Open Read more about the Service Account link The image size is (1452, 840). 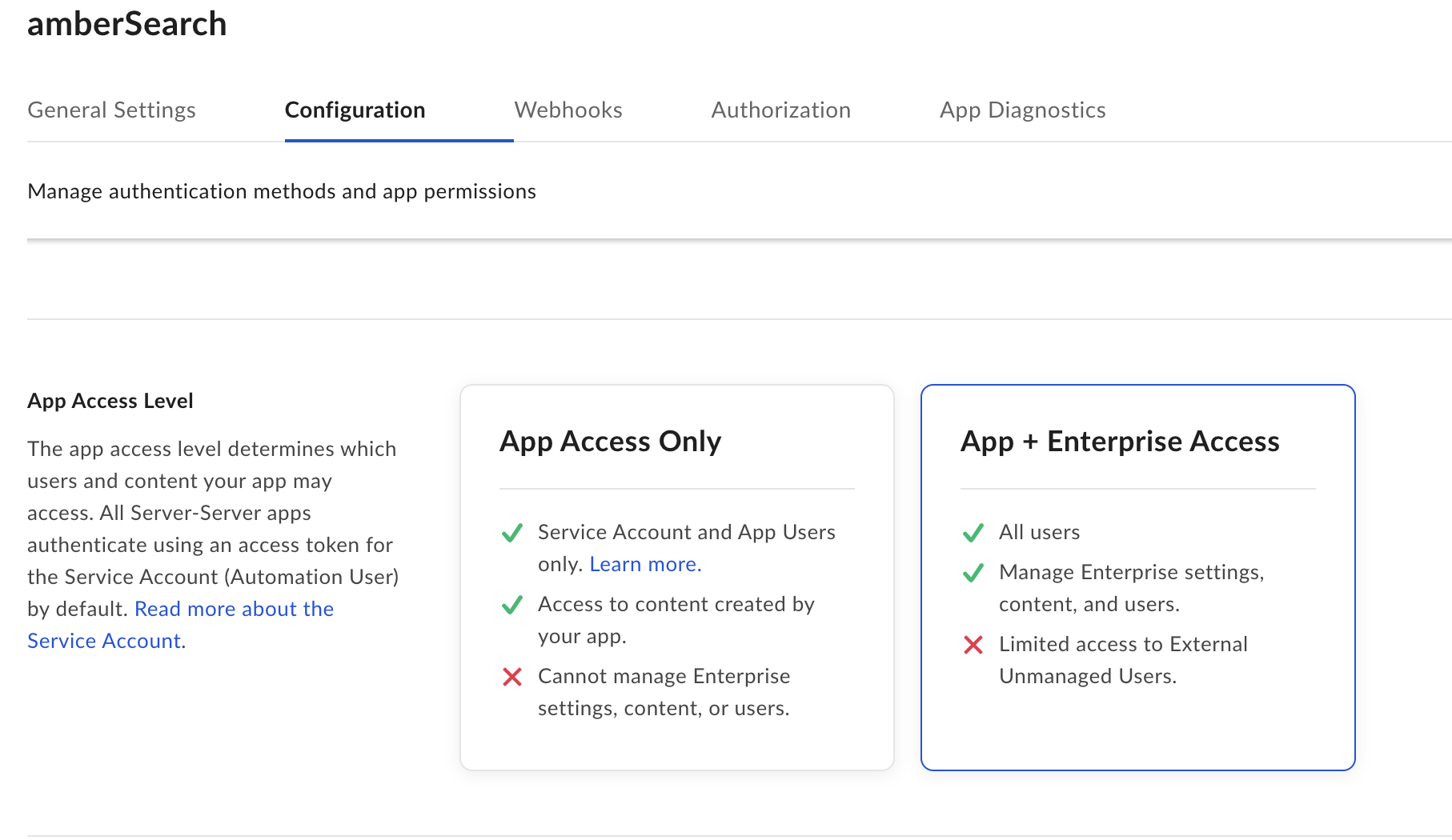tap(180, 625)
